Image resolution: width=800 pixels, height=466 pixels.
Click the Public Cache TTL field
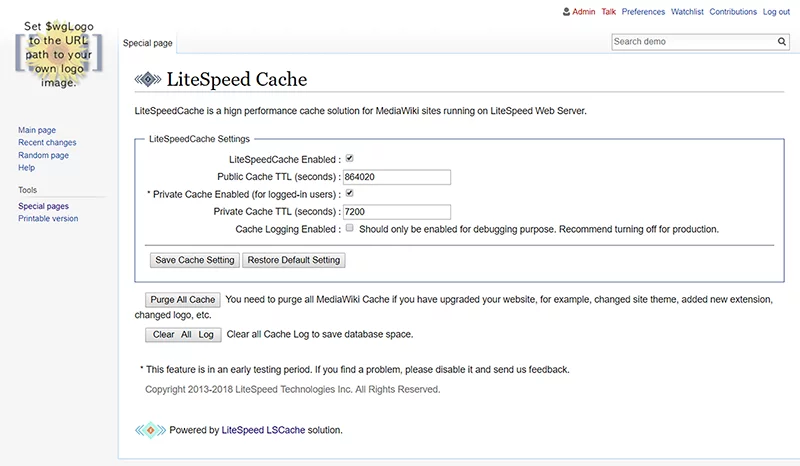[x=397, y=177]
